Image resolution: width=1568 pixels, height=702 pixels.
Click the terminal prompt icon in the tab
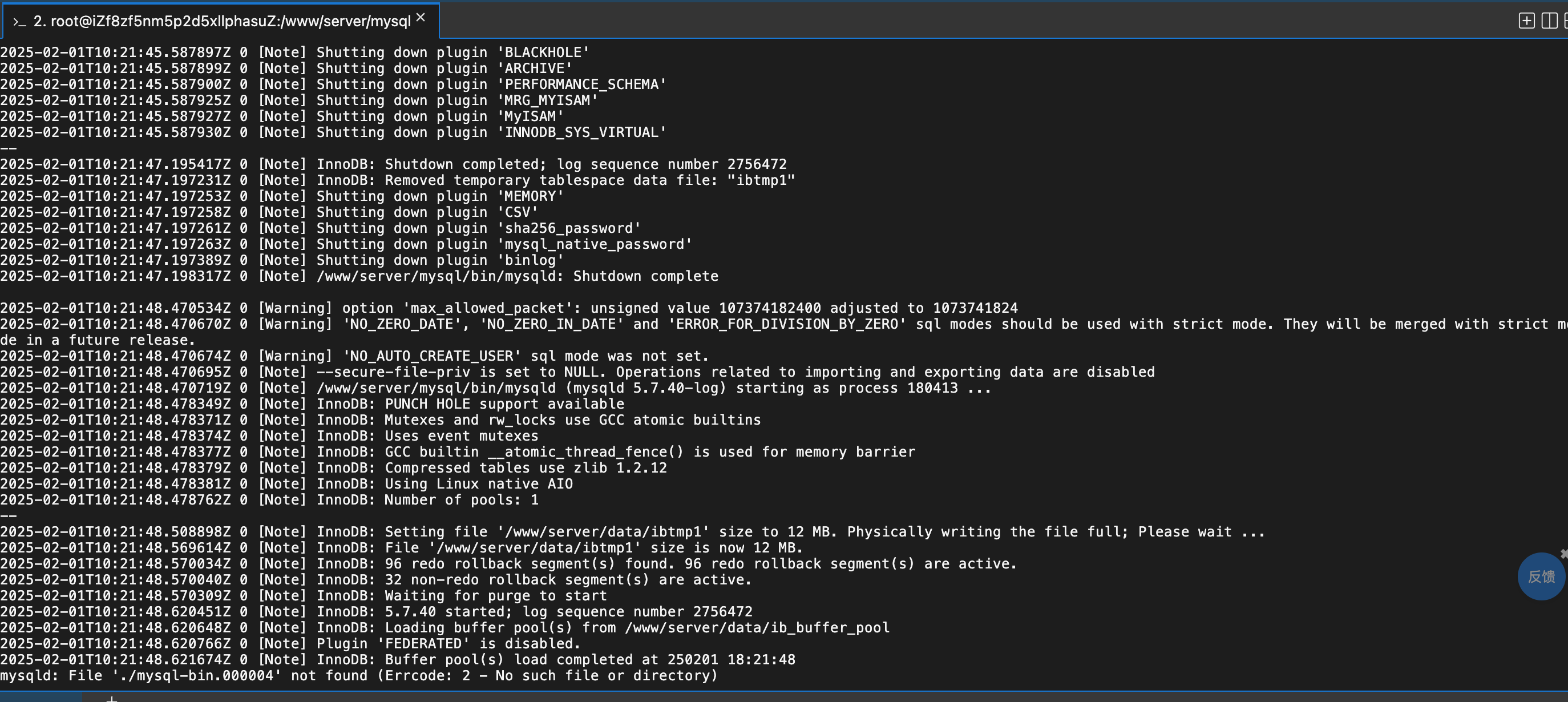tap(19, 22)
